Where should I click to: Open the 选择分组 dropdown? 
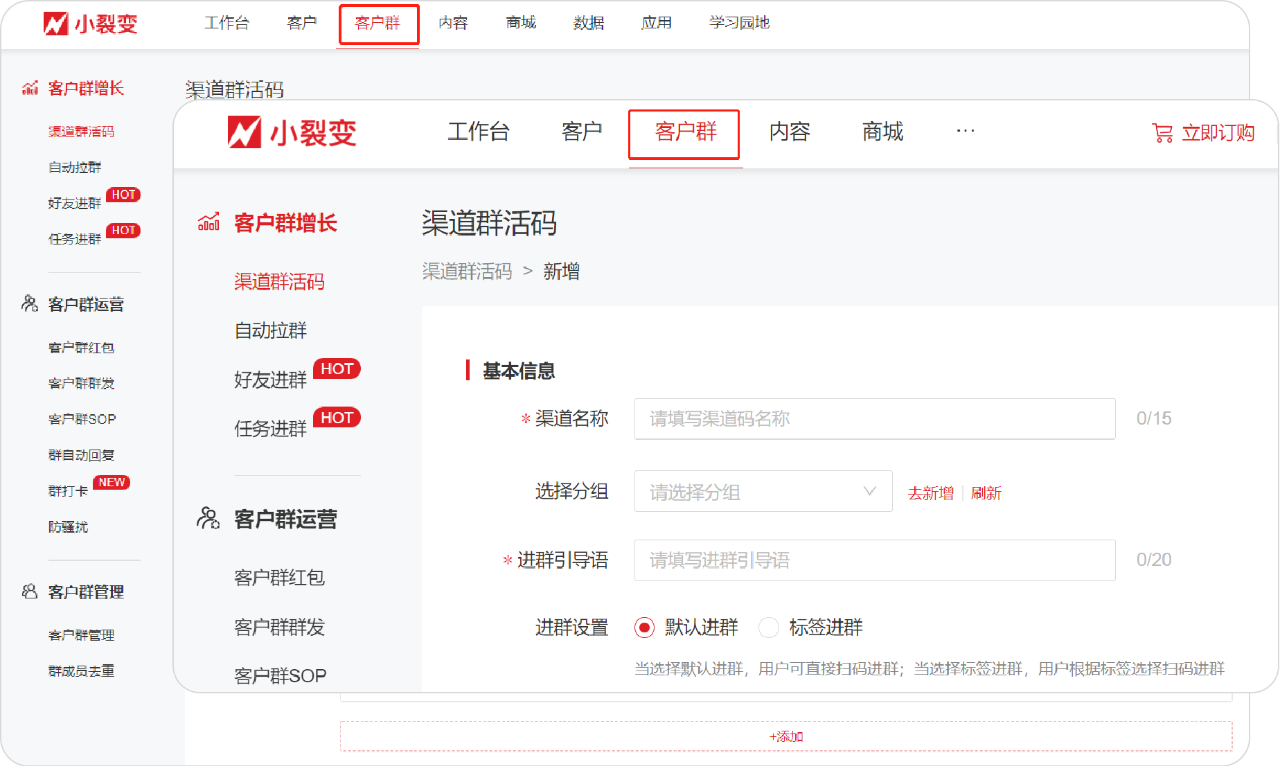pyautogui.click(x=762, y=492)
